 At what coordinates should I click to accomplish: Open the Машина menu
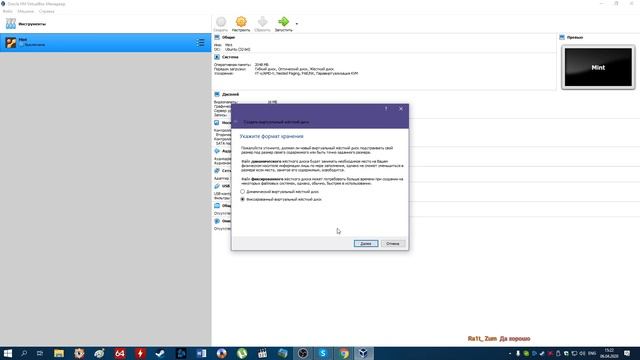pyautogui.click(x=26, y=11)
